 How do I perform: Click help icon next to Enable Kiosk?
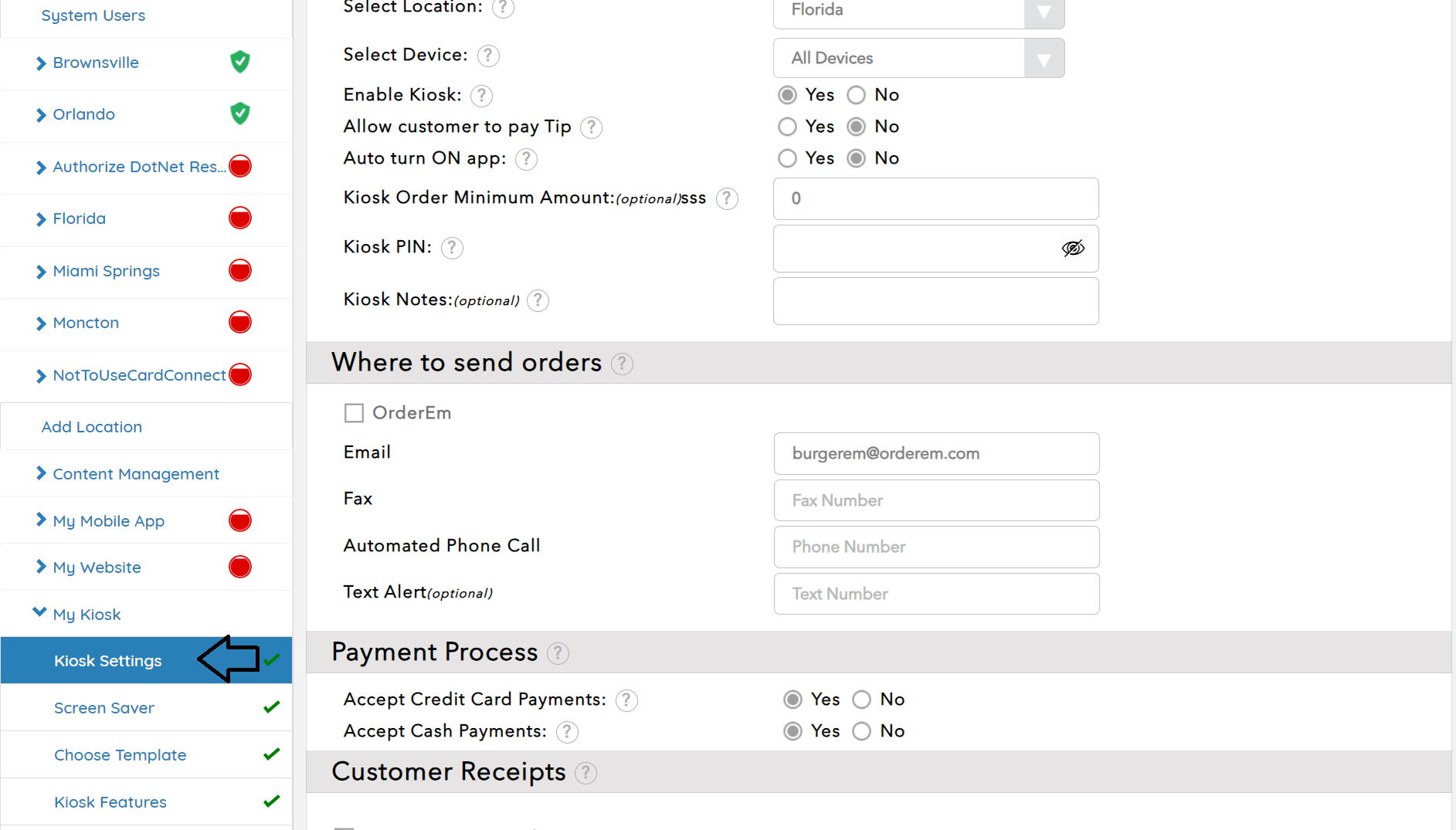click(x=481, y=96)
